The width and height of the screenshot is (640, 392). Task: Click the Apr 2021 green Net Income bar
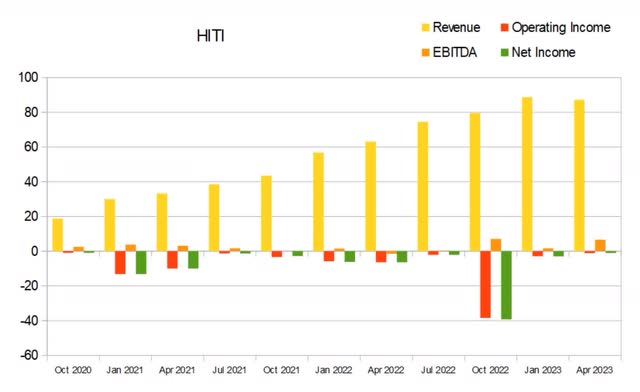193,260
